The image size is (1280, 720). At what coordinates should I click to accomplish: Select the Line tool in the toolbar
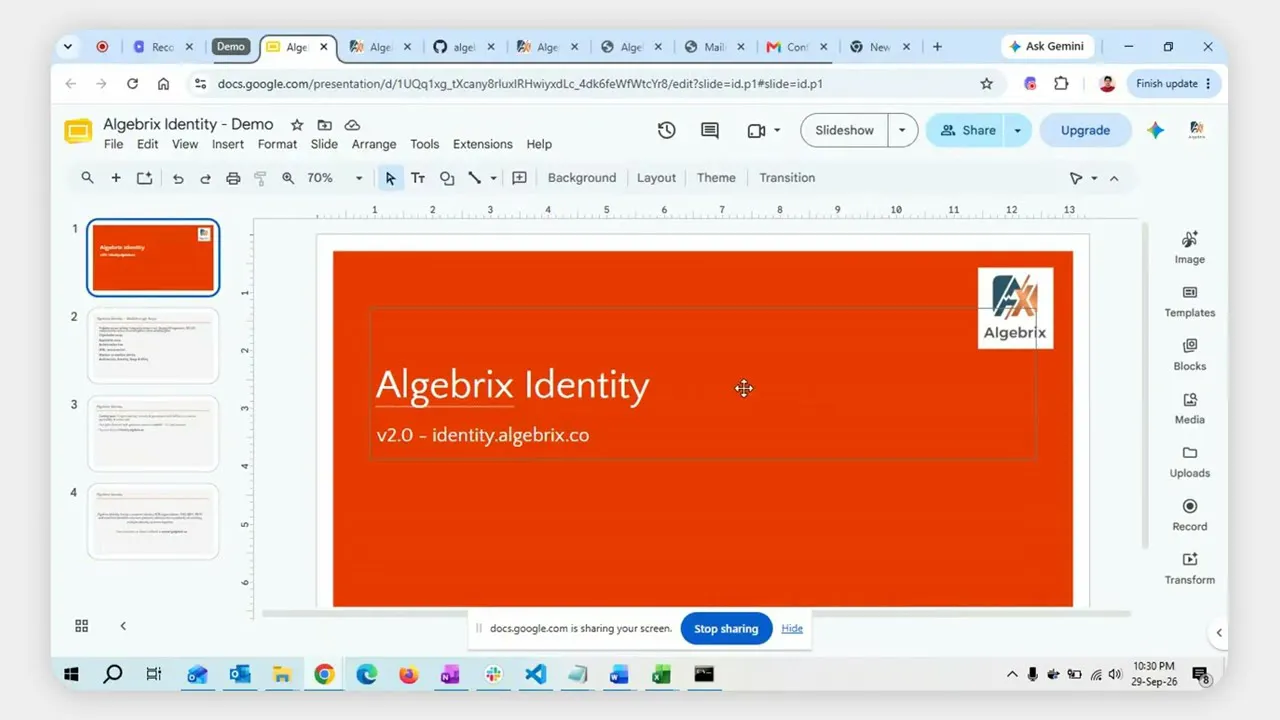(475, 178)
